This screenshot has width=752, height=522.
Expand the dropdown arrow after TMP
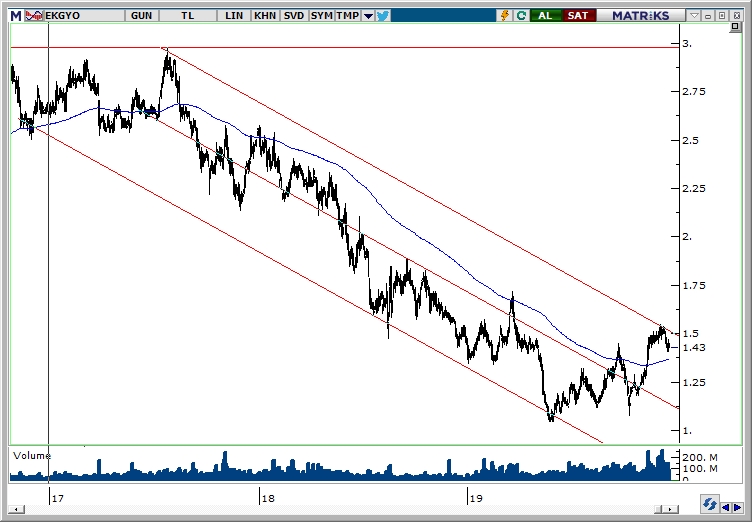pyautogui.click(x=368, y=16)
